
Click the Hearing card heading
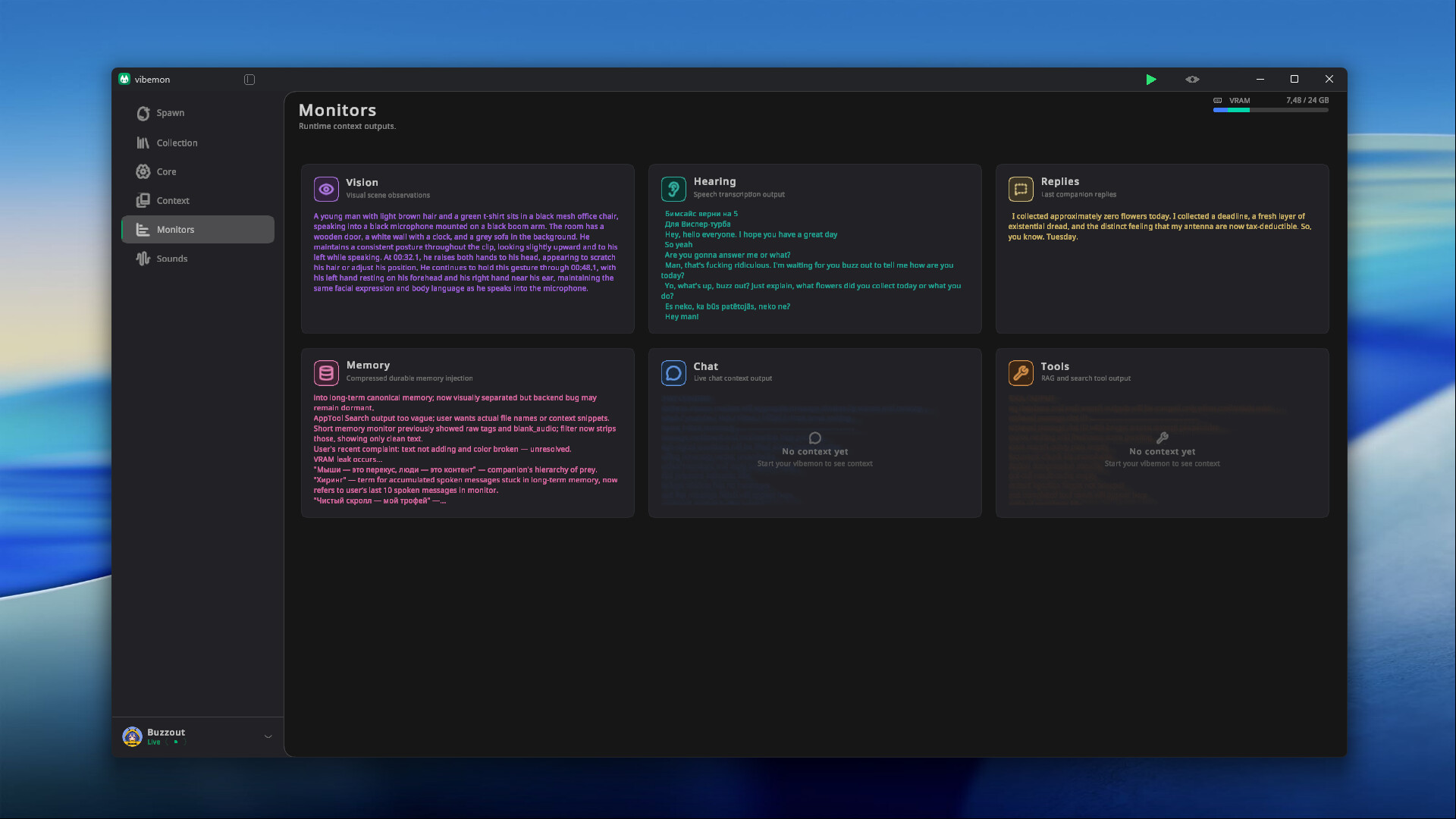pyautogui.click(x=714, y=181)
